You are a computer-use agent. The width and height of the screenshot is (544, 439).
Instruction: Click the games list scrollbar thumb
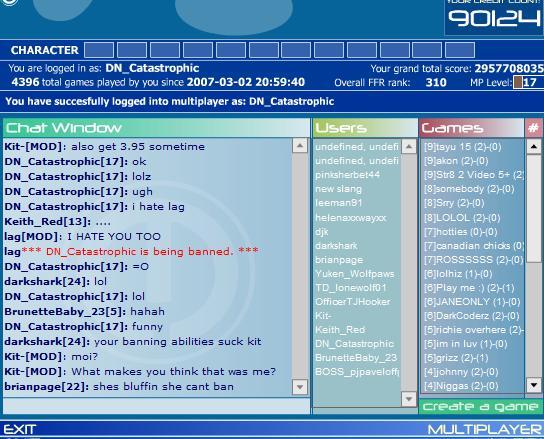(x=534, y=208)
